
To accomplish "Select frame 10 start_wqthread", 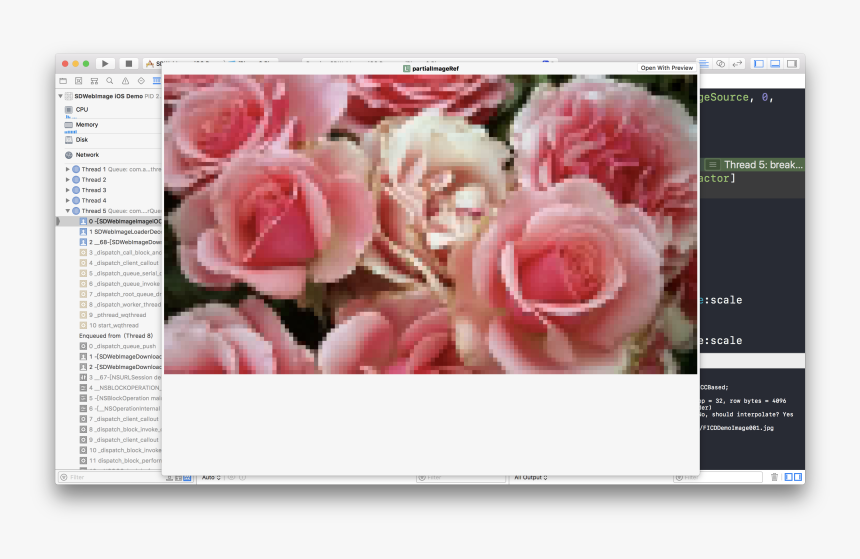I will point(109,325).
